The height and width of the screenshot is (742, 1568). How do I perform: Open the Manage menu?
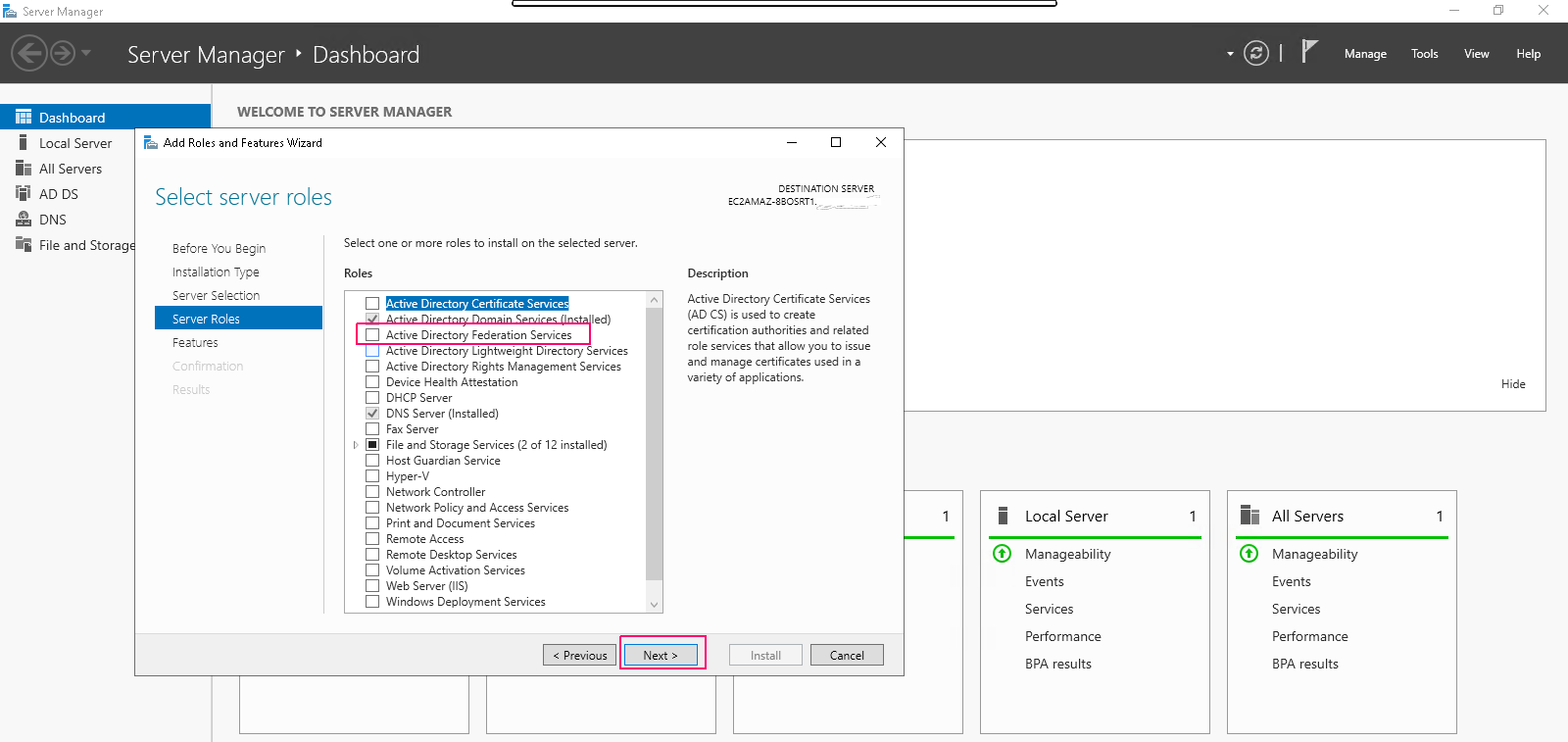pos(1365,54)
